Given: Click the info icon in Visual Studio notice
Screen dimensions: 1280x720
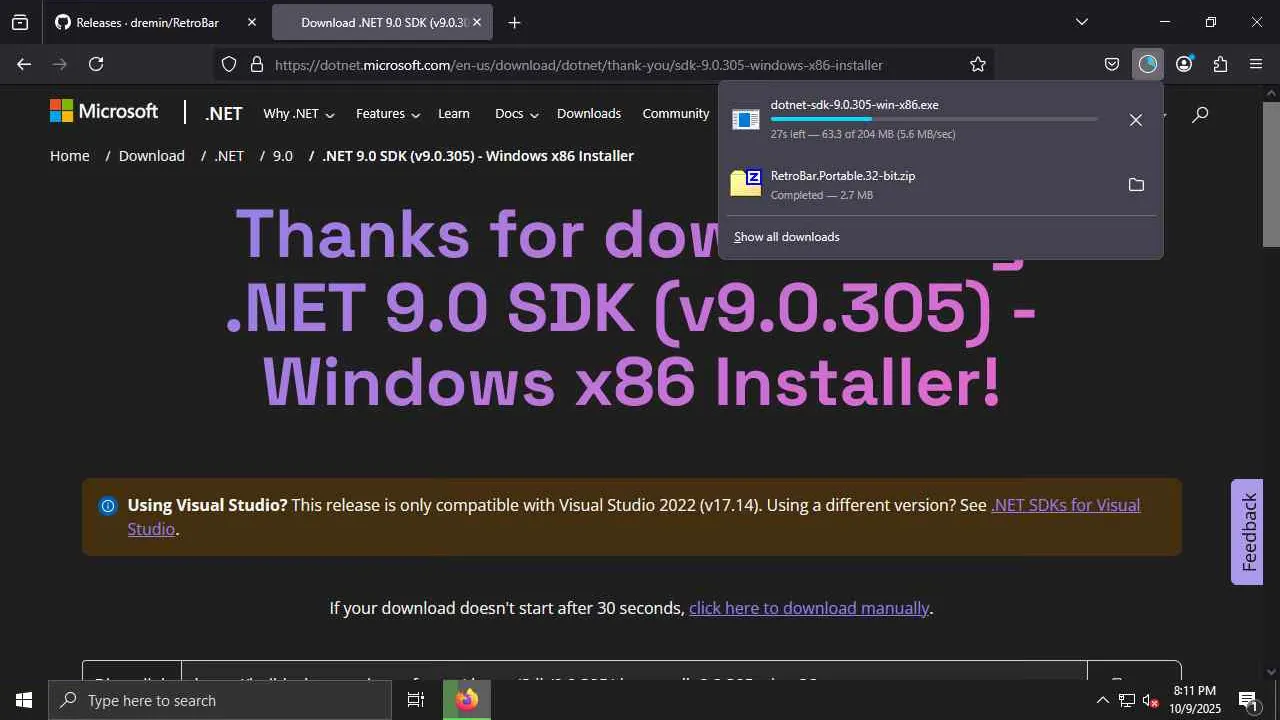Looking at the screenshot, I should 108,506.
